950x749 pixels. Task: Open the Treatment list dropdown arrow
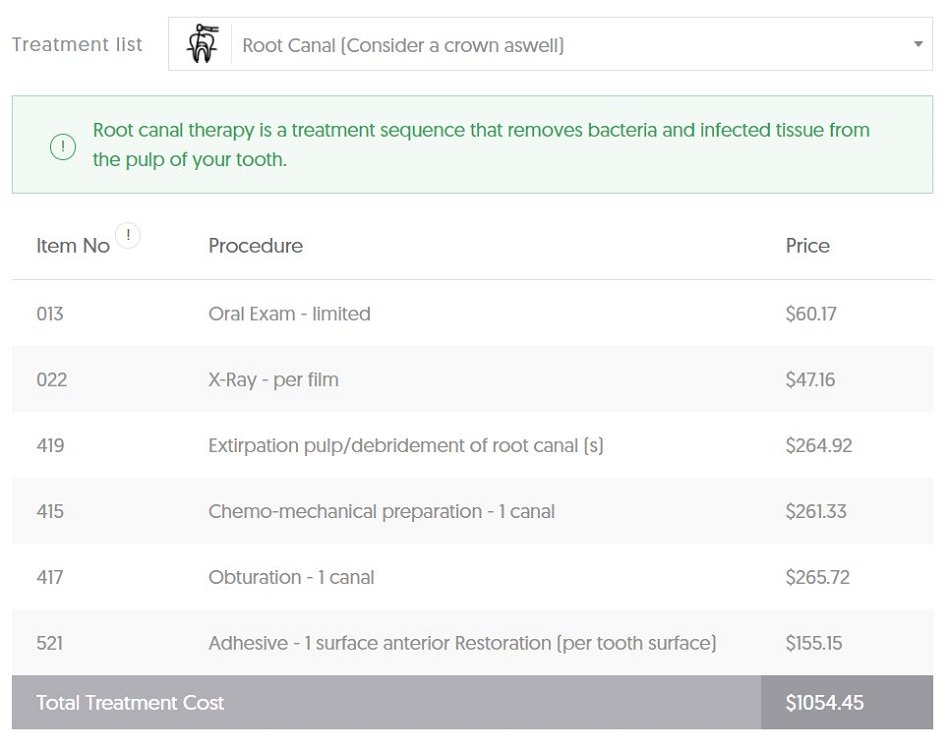point(918,44)
